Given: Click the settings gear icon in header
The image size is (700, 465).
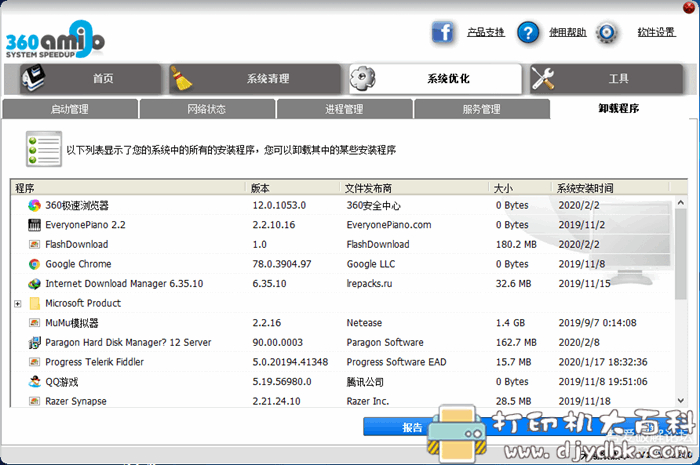Looking at the screenshot, I should pyautogui.click(x=606, y=33).
